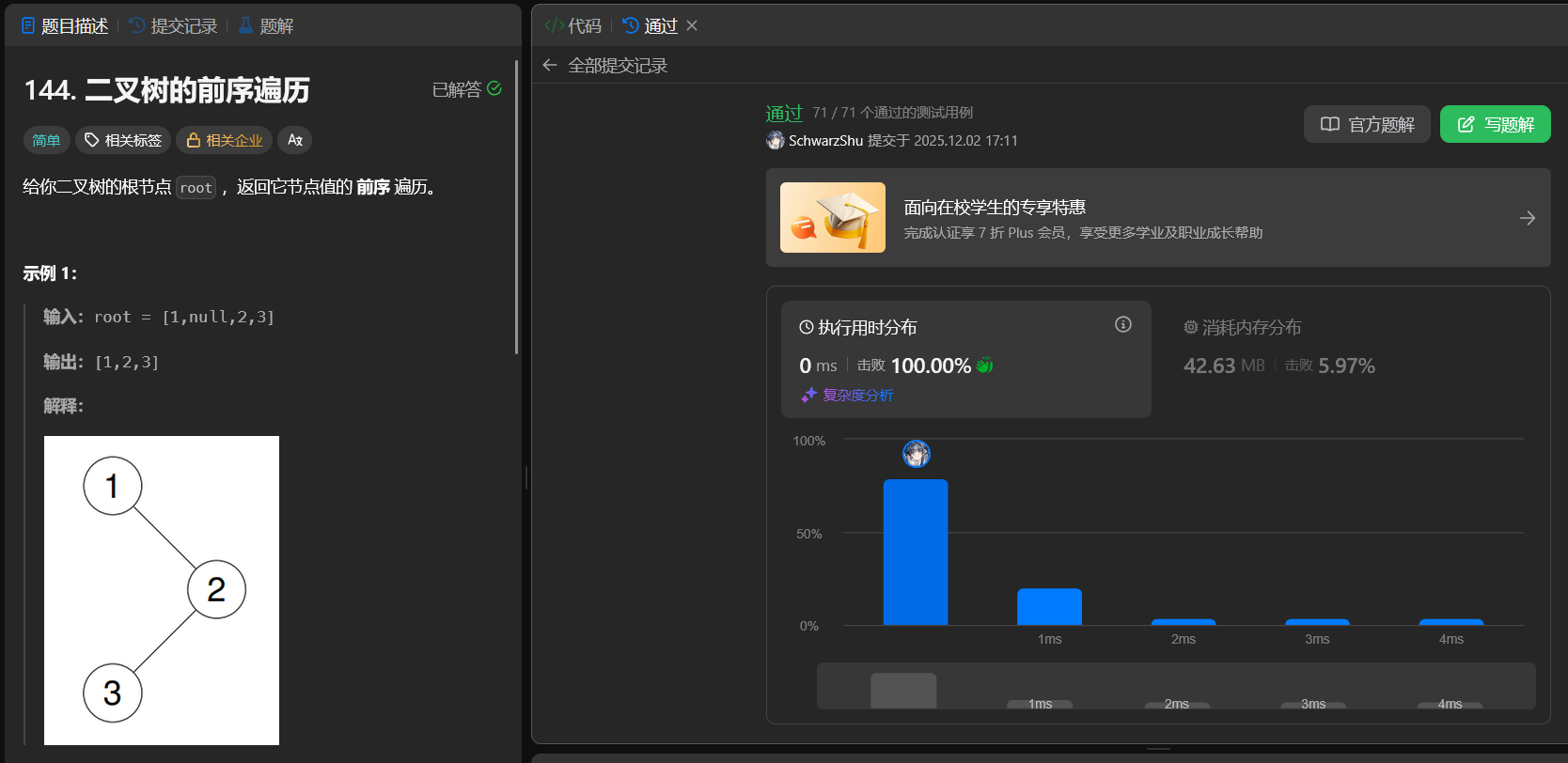
Task: Expand the 相关标签 related tags
Action: [x=123, y=140]
